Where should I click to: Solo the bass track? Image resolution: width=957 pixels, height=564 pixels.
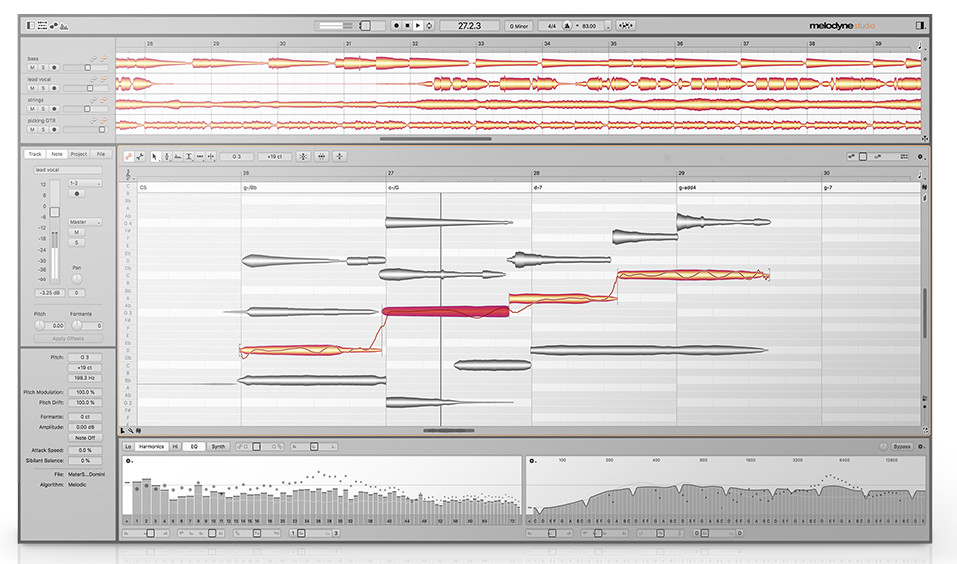tap(43, 67)
